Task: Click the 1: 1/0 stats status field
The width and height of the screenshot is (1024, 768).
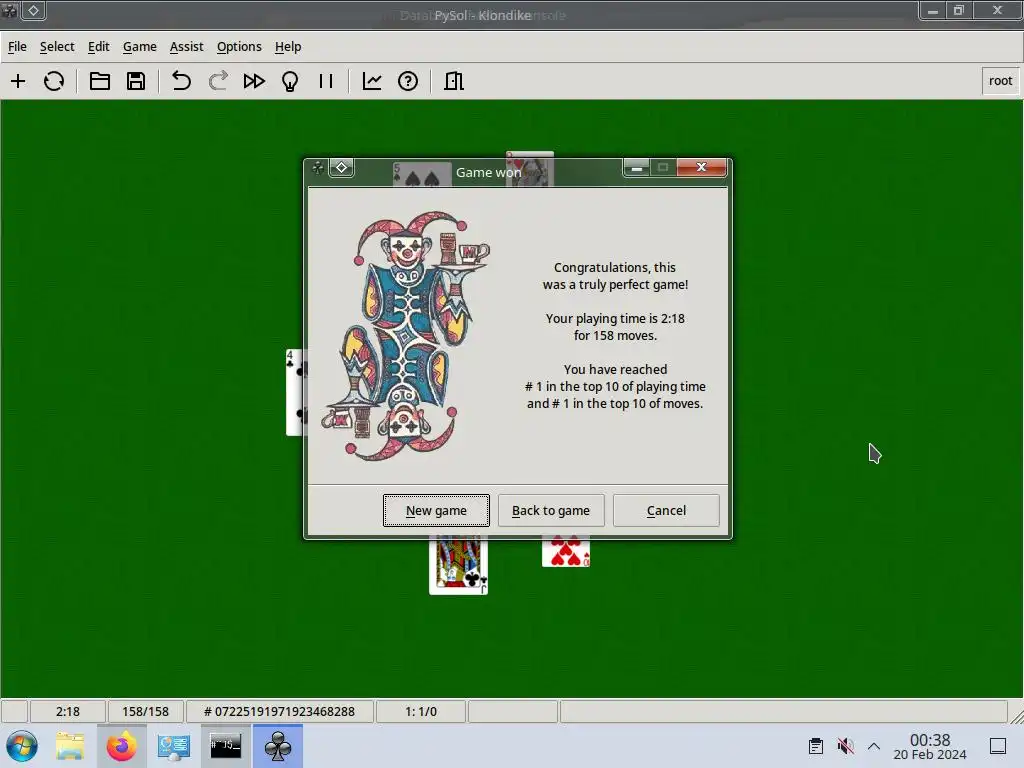Action: pyautogui.click(x=421, y=711)
